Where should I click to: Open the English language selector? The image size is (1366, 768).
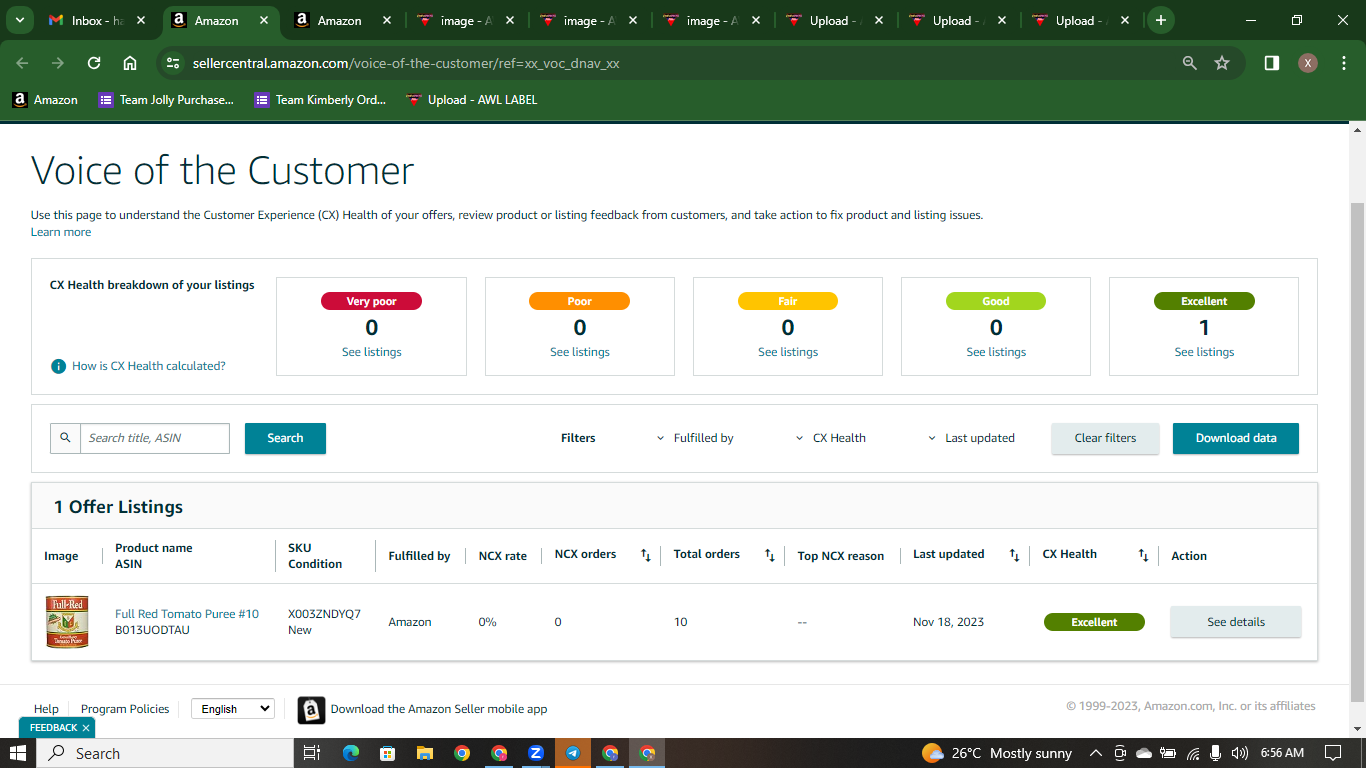click(x=232, y=709)
